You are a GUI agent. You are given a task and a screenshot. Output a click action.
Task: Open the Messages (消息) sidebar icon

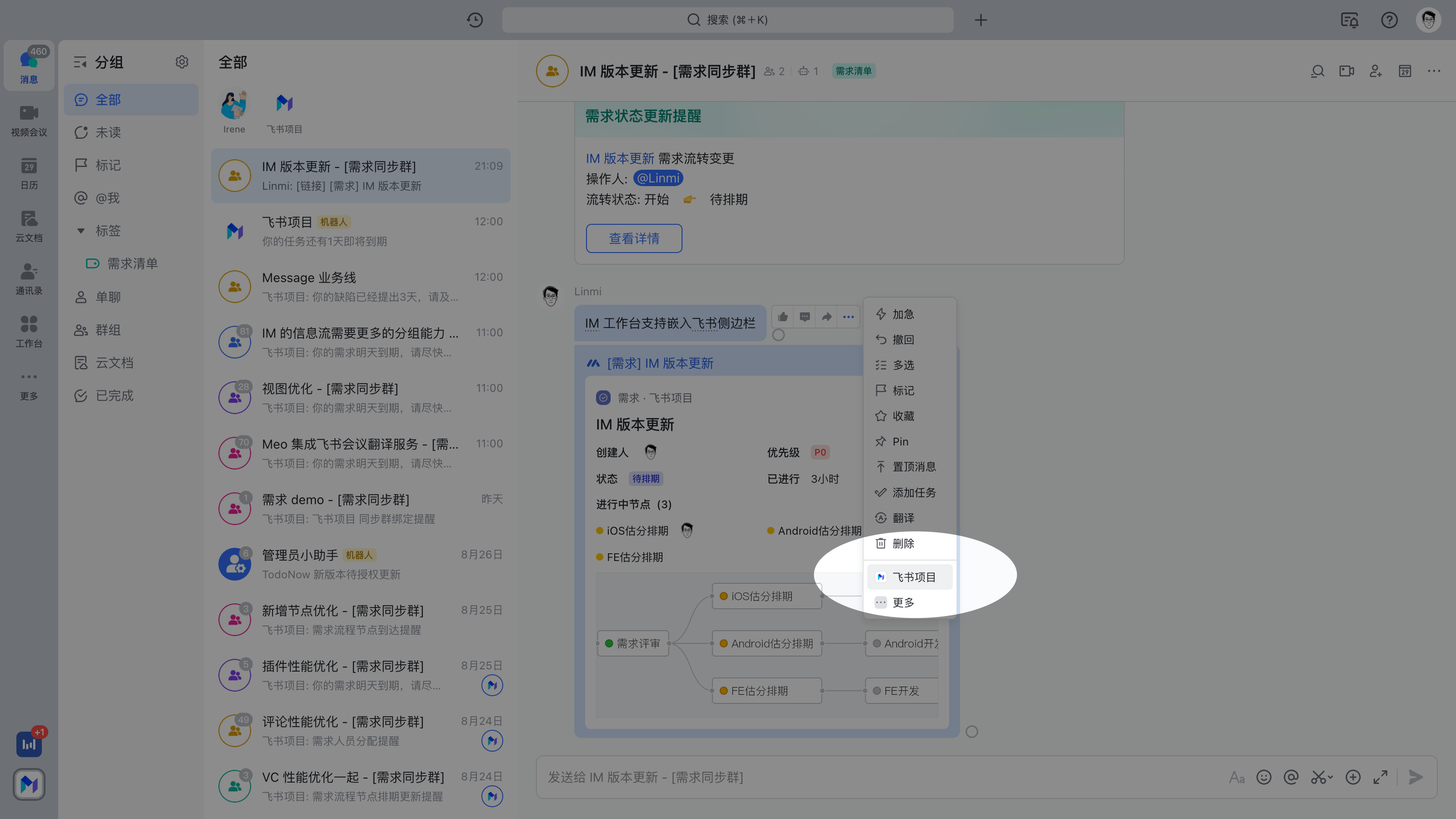pyautogui.click(x=29, y=66)
